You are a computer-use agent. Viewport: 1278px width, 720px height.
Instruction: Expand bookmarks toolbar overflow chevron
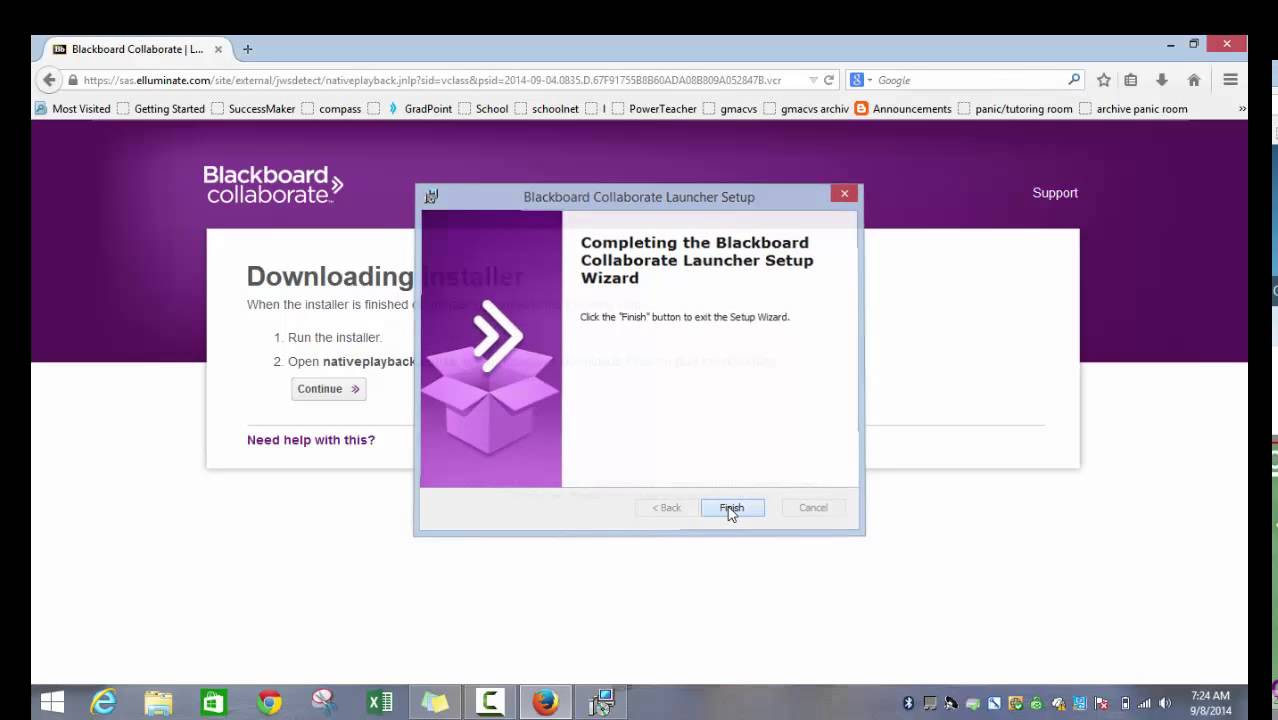click(x=1242, y=108)
